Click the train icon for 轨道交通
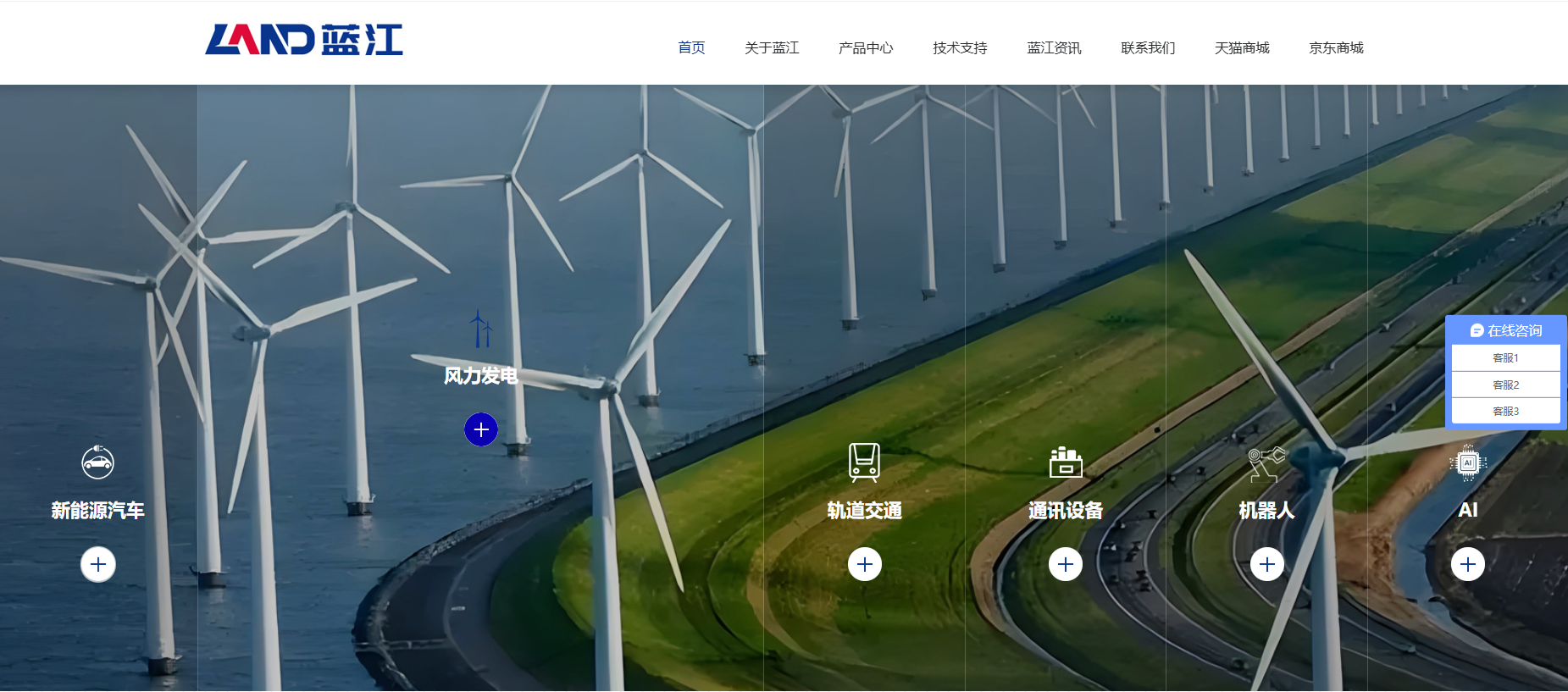 864,462
